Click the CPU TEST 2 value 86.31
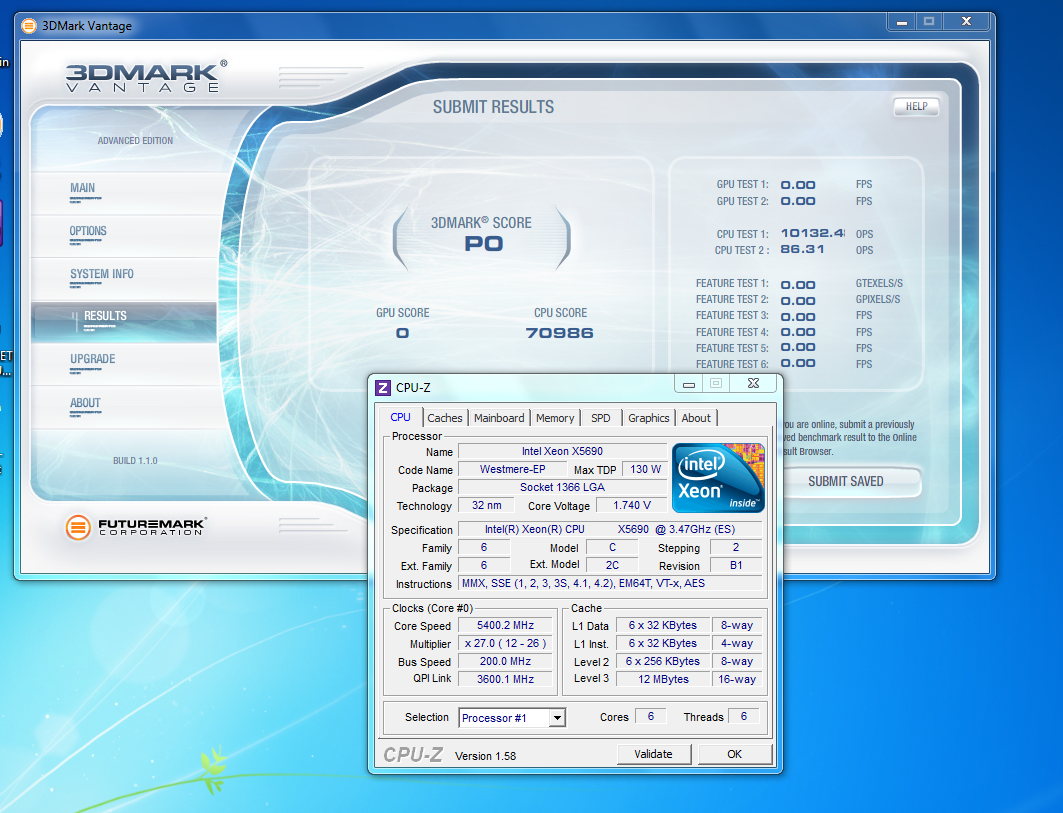Viewport: 1063px width, 813px height. (802, 250)
